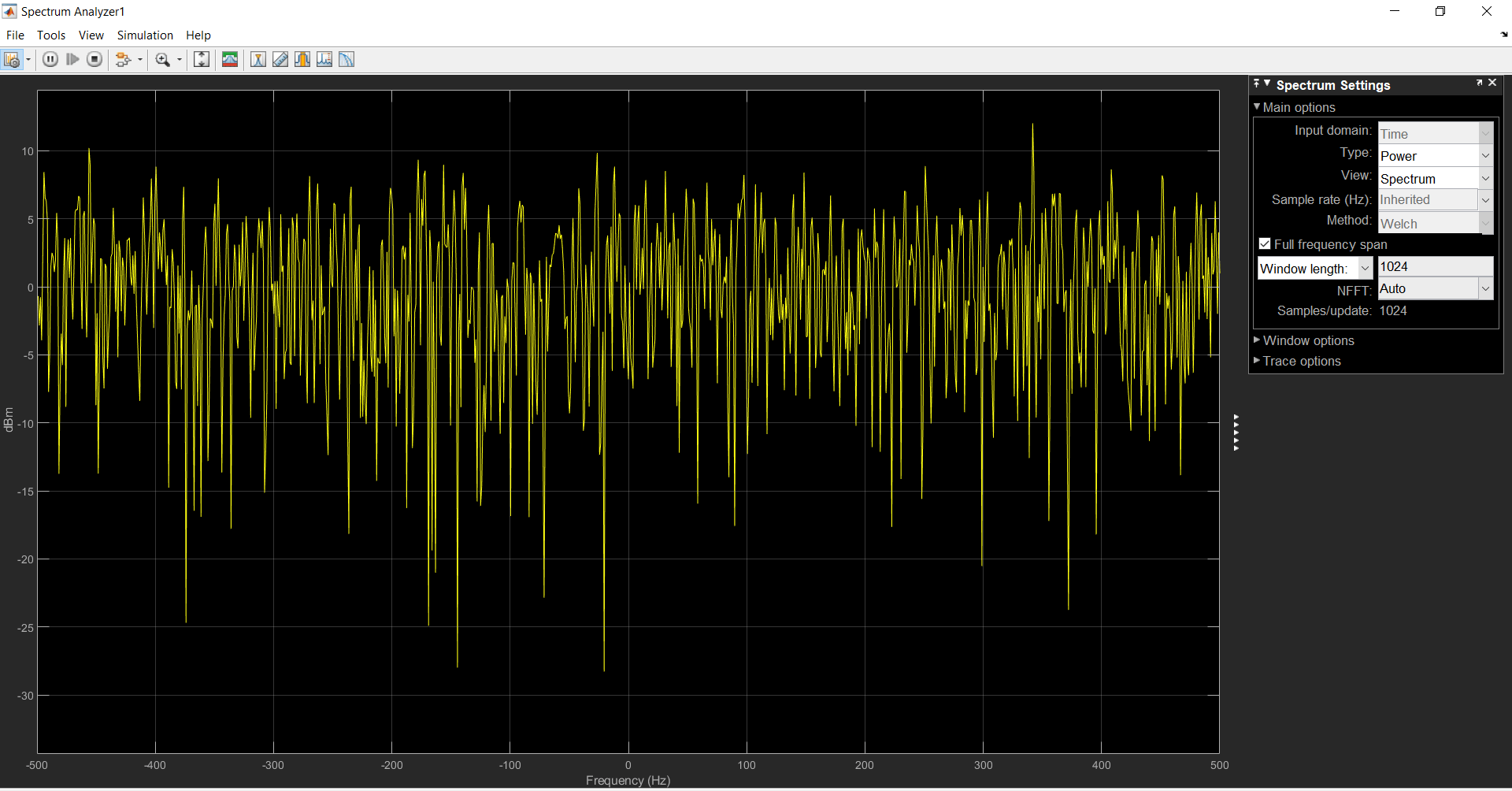Open the Simulation menu
1512x791 pixels.
pyautogui.click(x=145, y=35)
